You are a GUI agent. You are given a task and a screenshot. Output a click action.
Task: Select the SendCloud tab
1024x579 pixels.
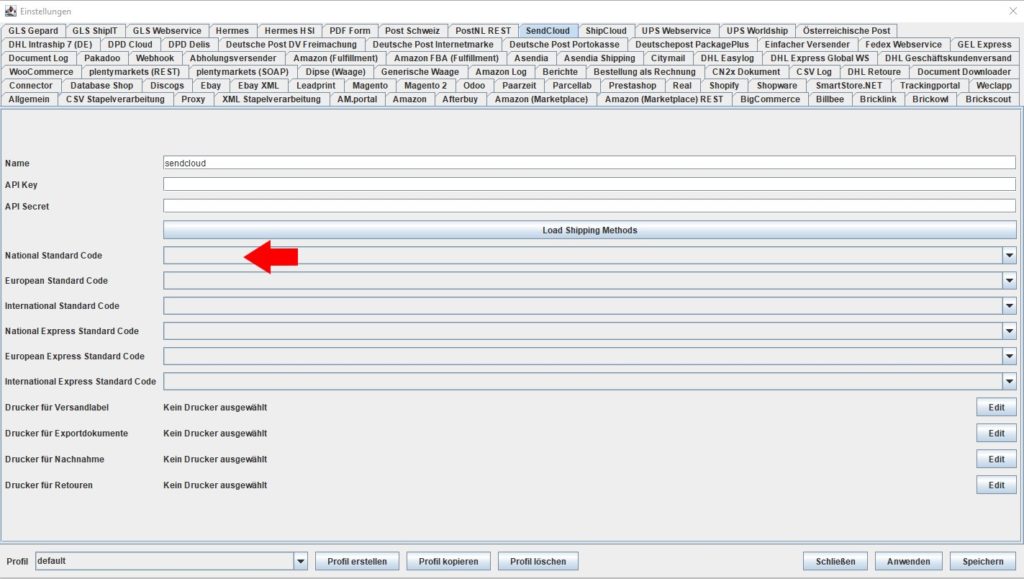(x=548, y=31)
